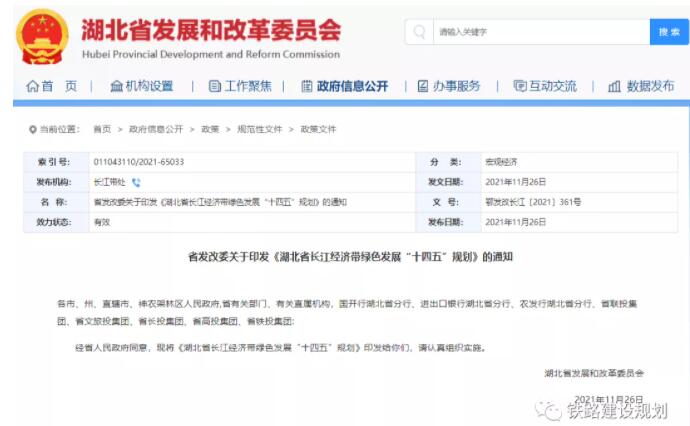The width and height of the screenshot is (690, 426).
Task: Click the chat icon beside 互动交流
Action: pos(519,87)
